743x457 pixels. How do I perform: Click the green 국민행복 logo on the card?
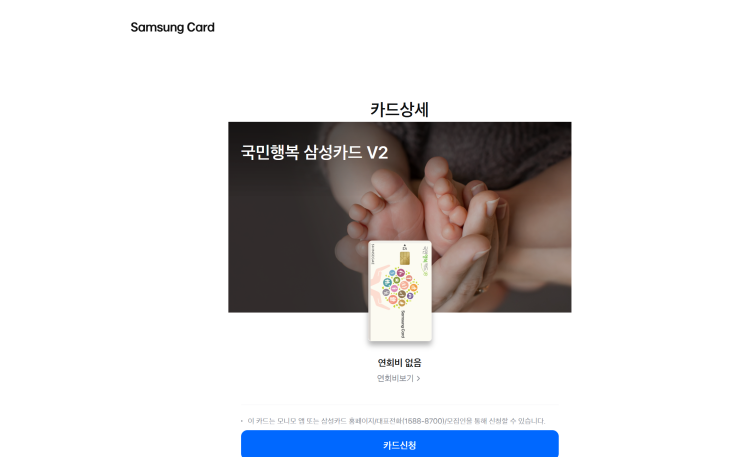point(426,261)
